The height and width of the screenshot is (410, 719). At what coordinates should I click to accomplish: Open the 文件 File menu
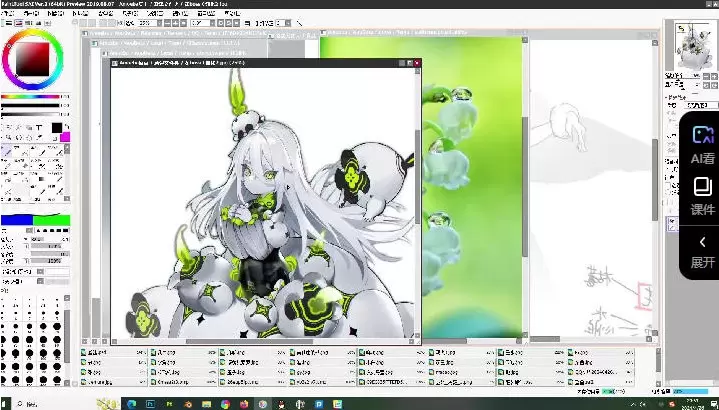[x=9, y=13]
